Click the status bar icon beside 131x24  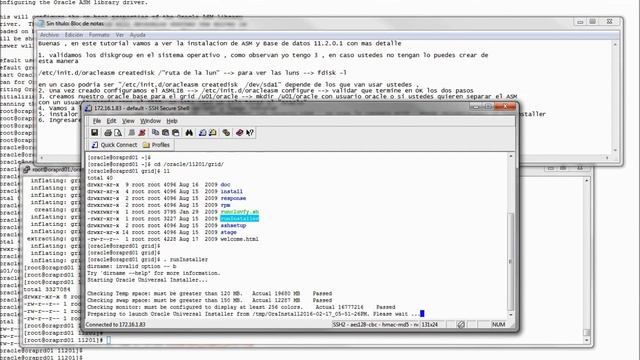[x=460, y=324]
